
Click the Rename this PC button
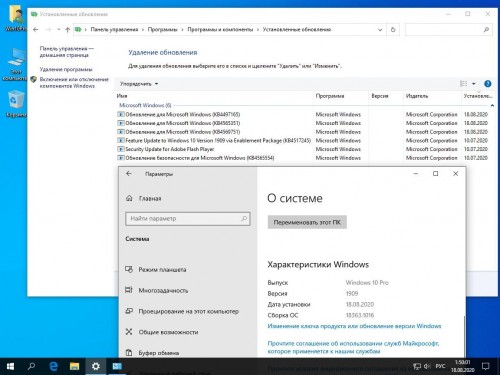pyautogui.click(x=307, y=222)
